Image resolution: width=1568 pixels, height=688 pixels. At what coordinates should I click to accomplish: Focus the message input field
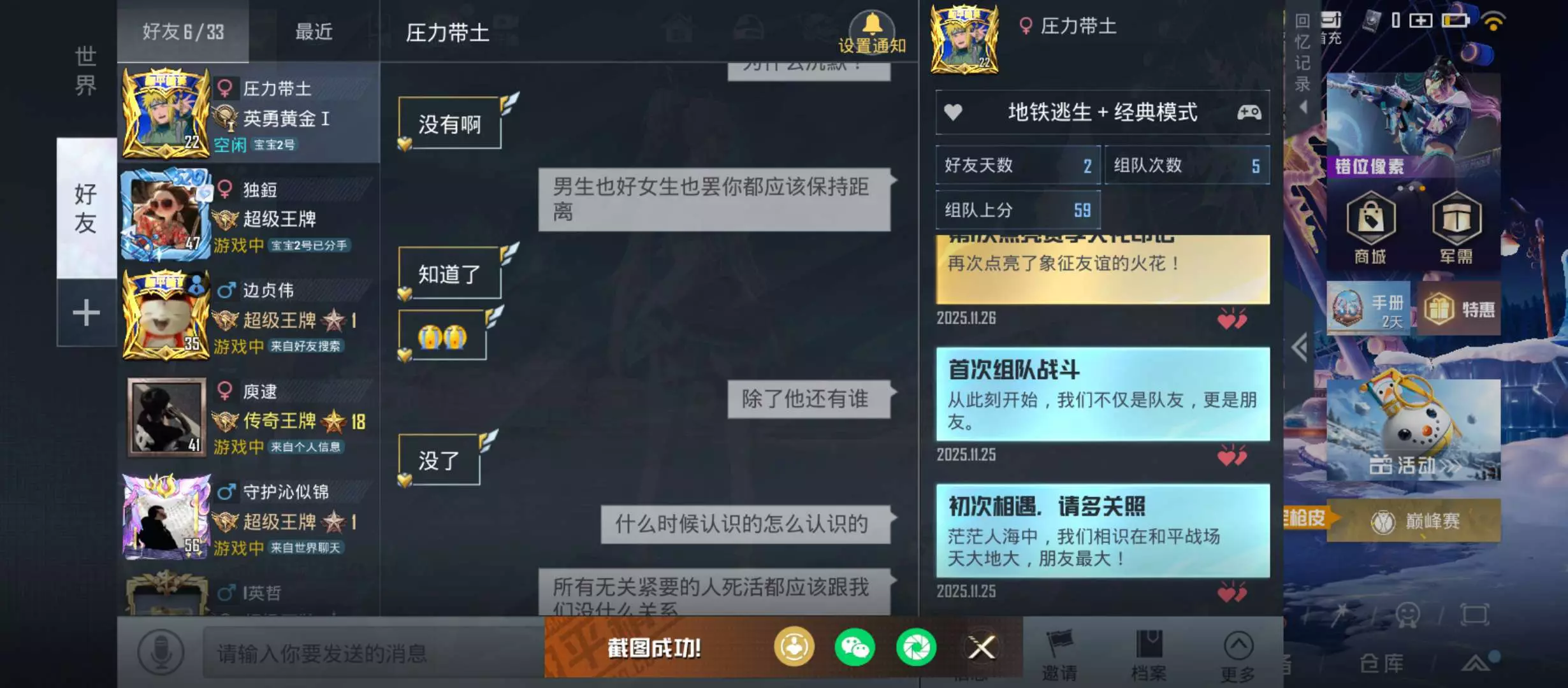tap(374, 653)
